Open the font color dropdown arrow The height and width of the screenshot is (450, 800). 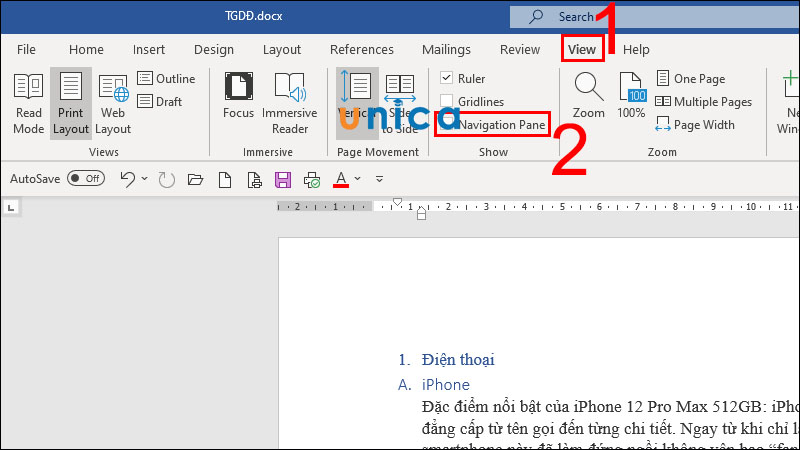pyautogui.click(x=357, y=179)
